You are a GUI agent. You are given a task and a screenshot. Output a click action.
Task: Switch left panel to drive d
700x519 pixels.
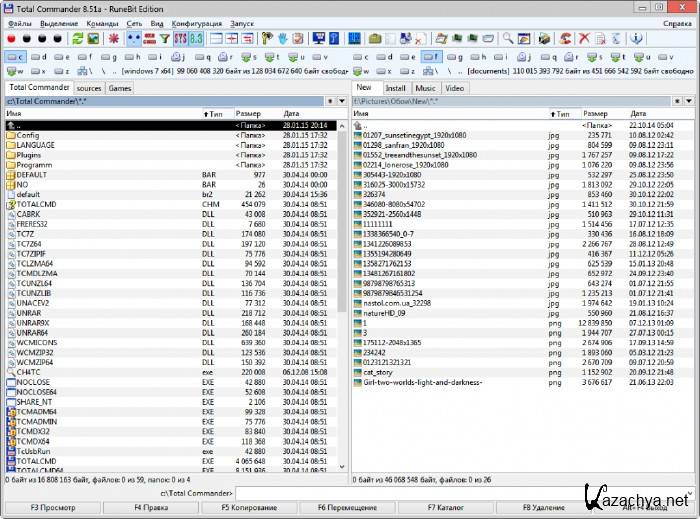[x=40, y=57]
